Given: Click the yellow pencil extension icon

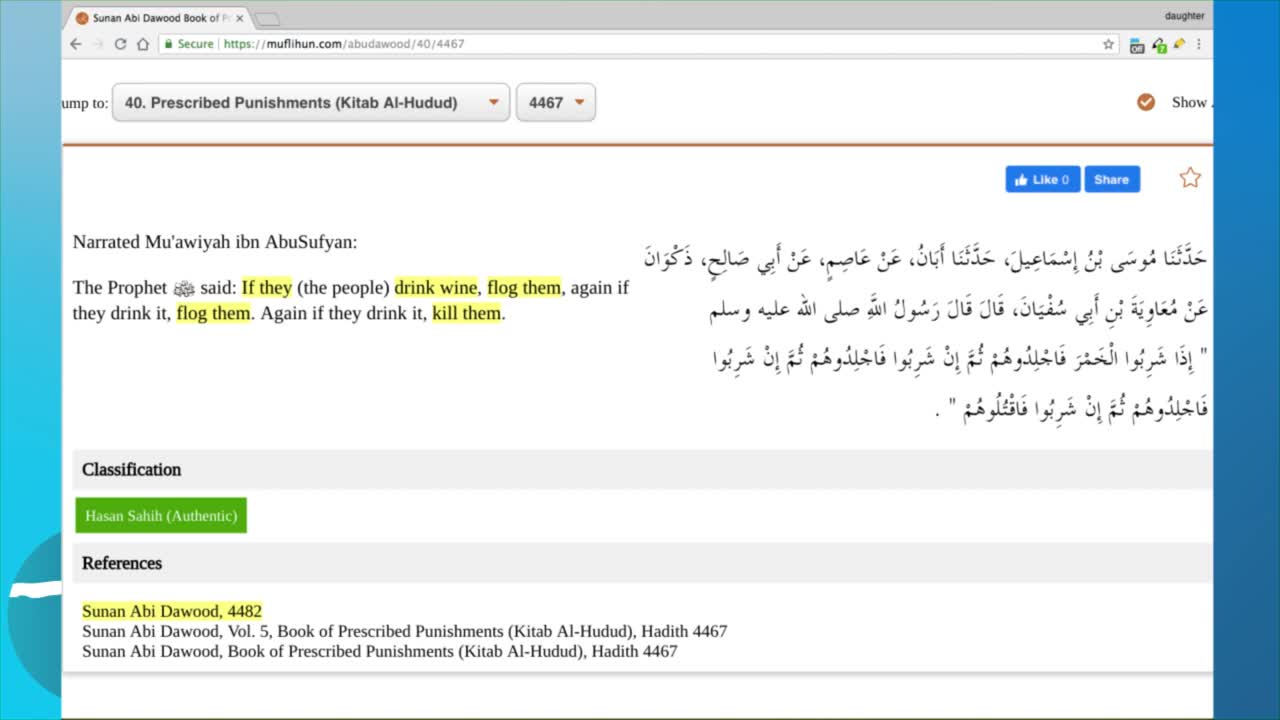Looking at the screenshot, I should [1179, 44].
